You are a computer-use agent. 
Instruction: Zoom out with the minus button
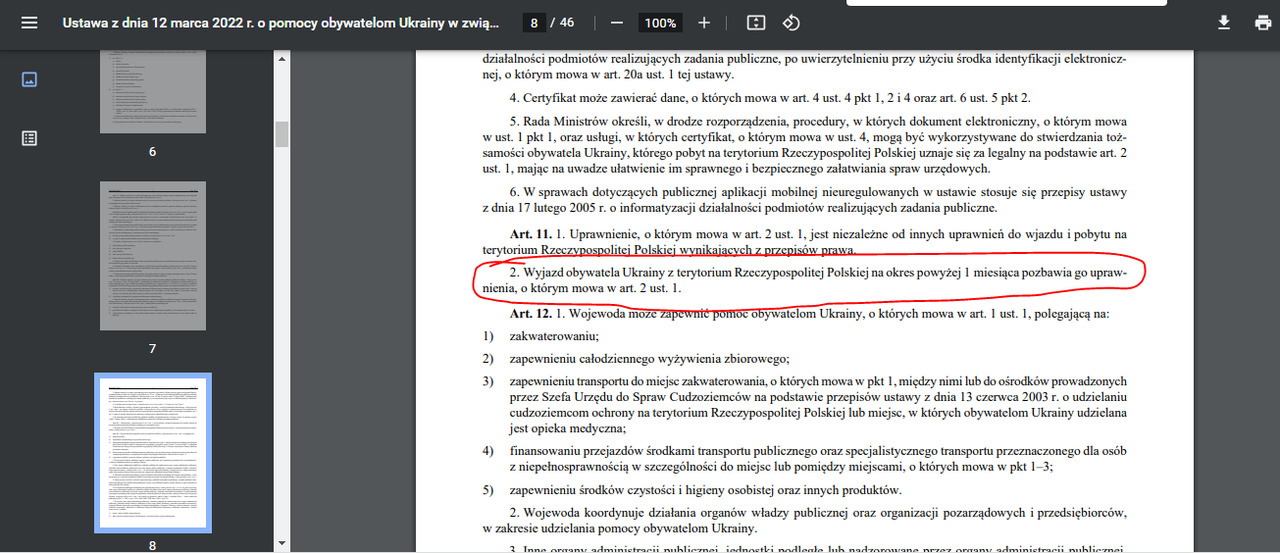coord(617,22)
